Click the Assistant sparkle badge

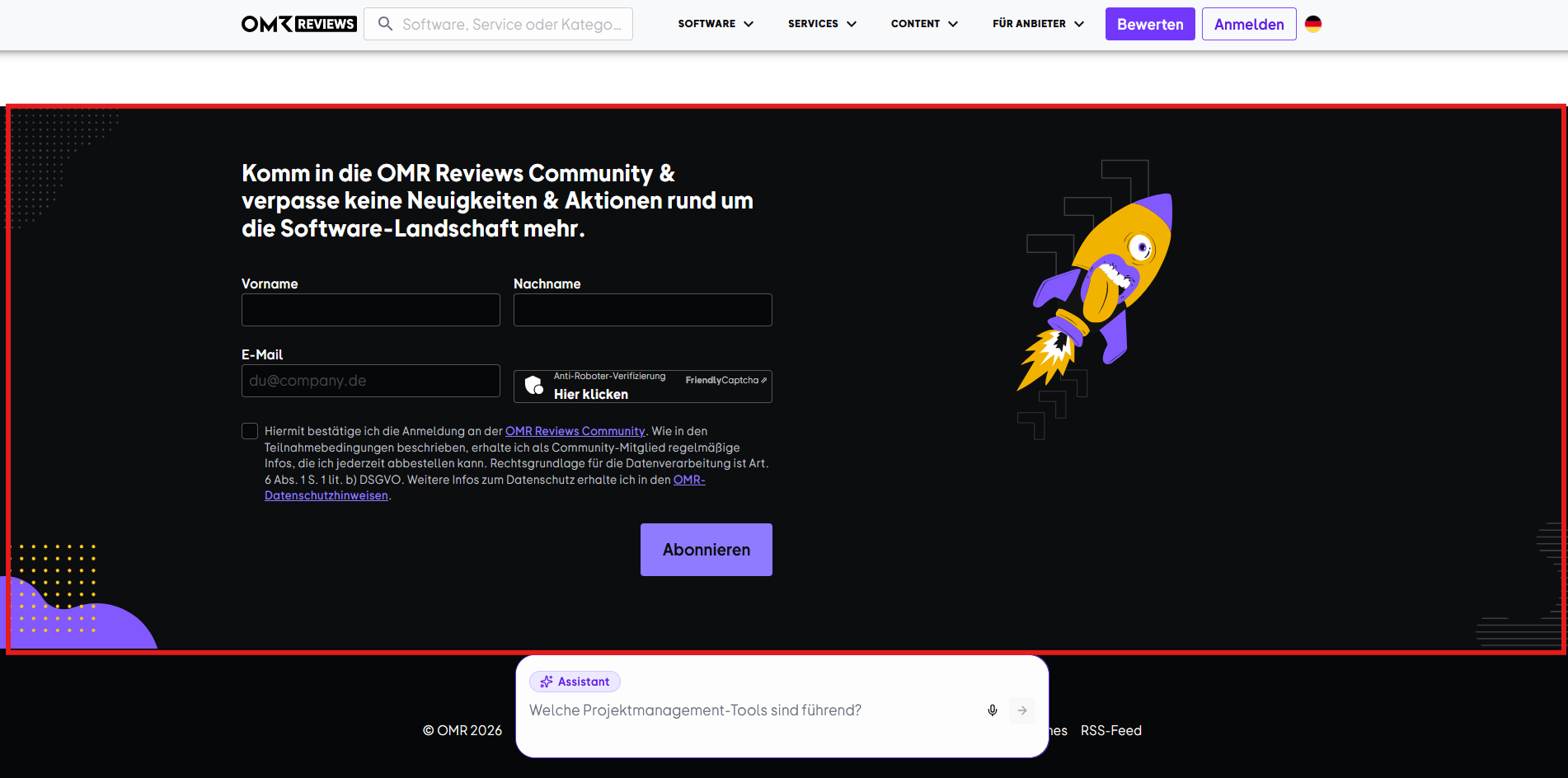click(575, 682)
